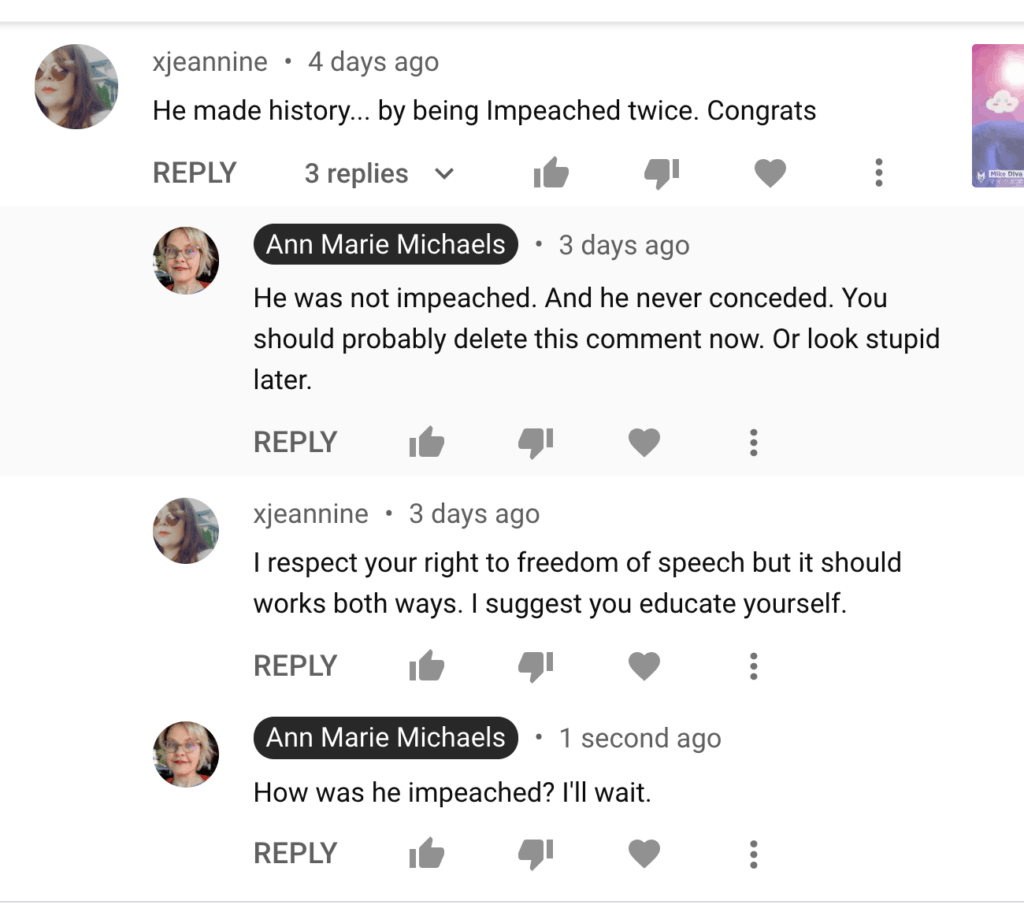Heart xjeannine's top-level comment
The image size is (1024, 912).
coord(769,174)
